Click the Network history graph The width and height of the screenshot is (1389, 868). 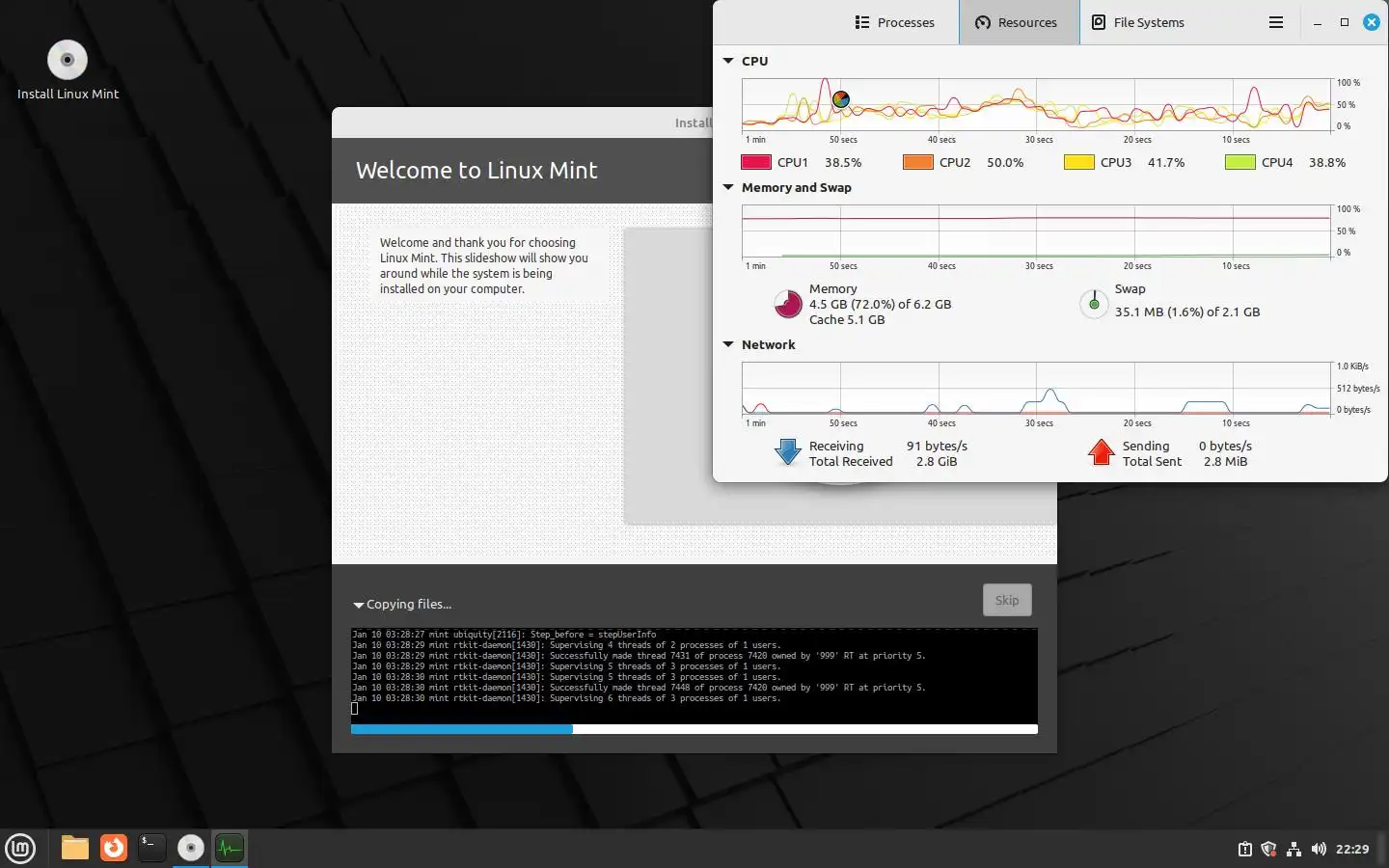(x=1037, y=388)
